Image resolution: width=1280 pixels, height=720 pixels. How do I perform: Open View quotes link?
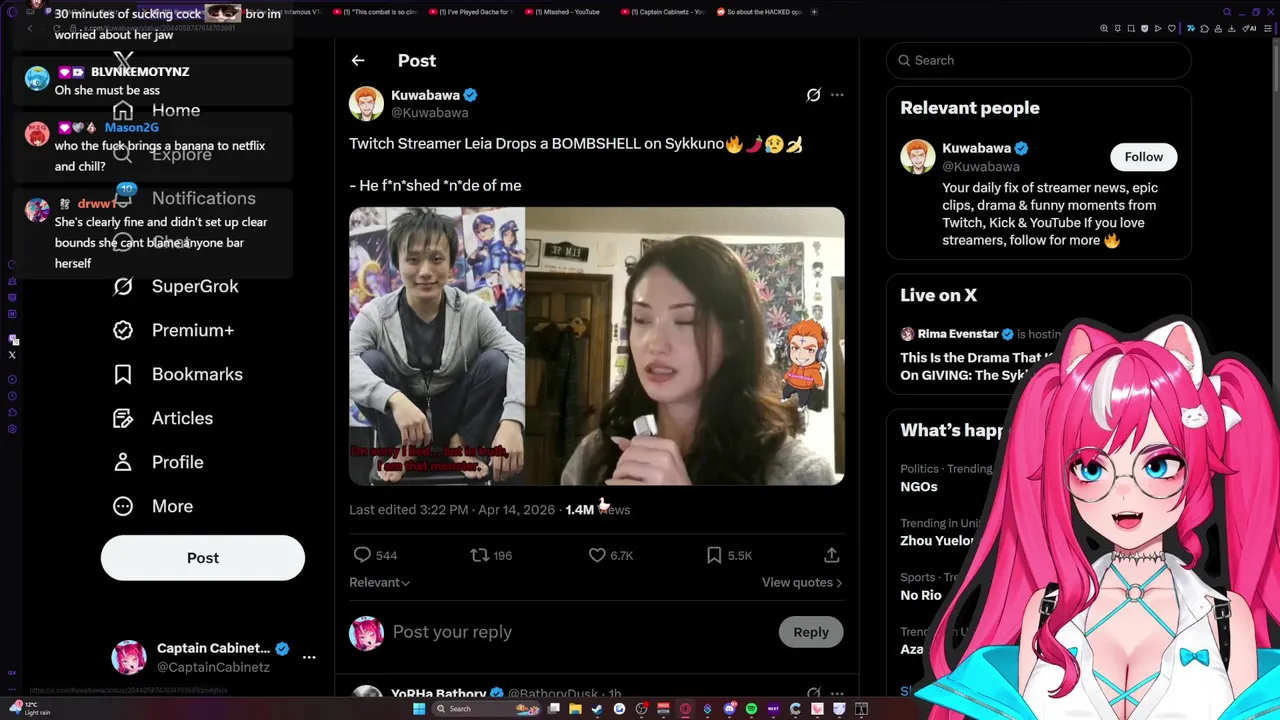[x=802, y=582]
